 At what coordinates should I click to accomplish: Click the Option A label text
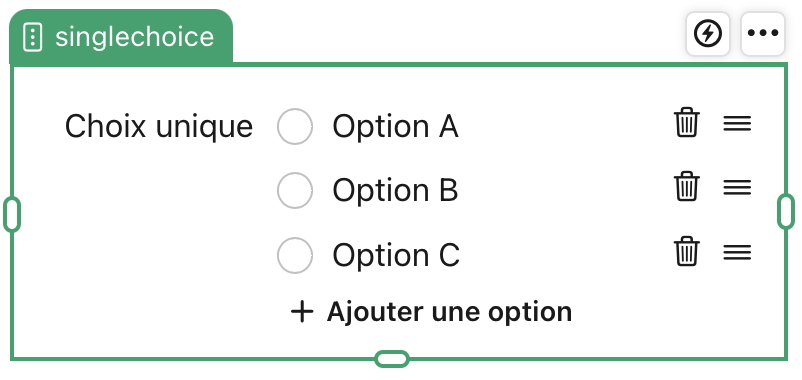(x=395, y=126)
